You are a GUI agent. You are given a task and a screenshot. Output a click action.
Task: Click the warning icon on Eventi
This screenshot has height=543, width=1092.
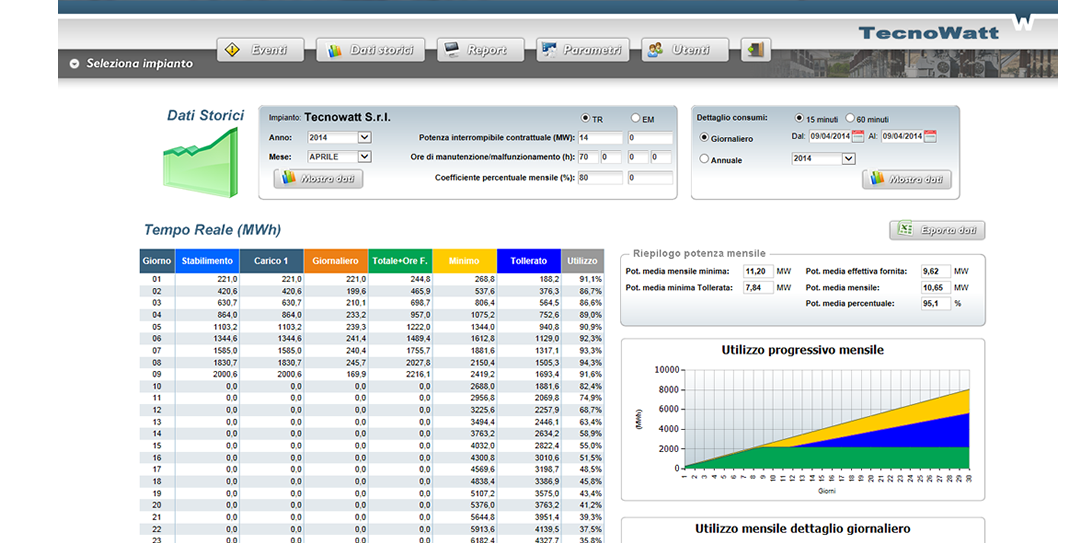pos(232,50)
